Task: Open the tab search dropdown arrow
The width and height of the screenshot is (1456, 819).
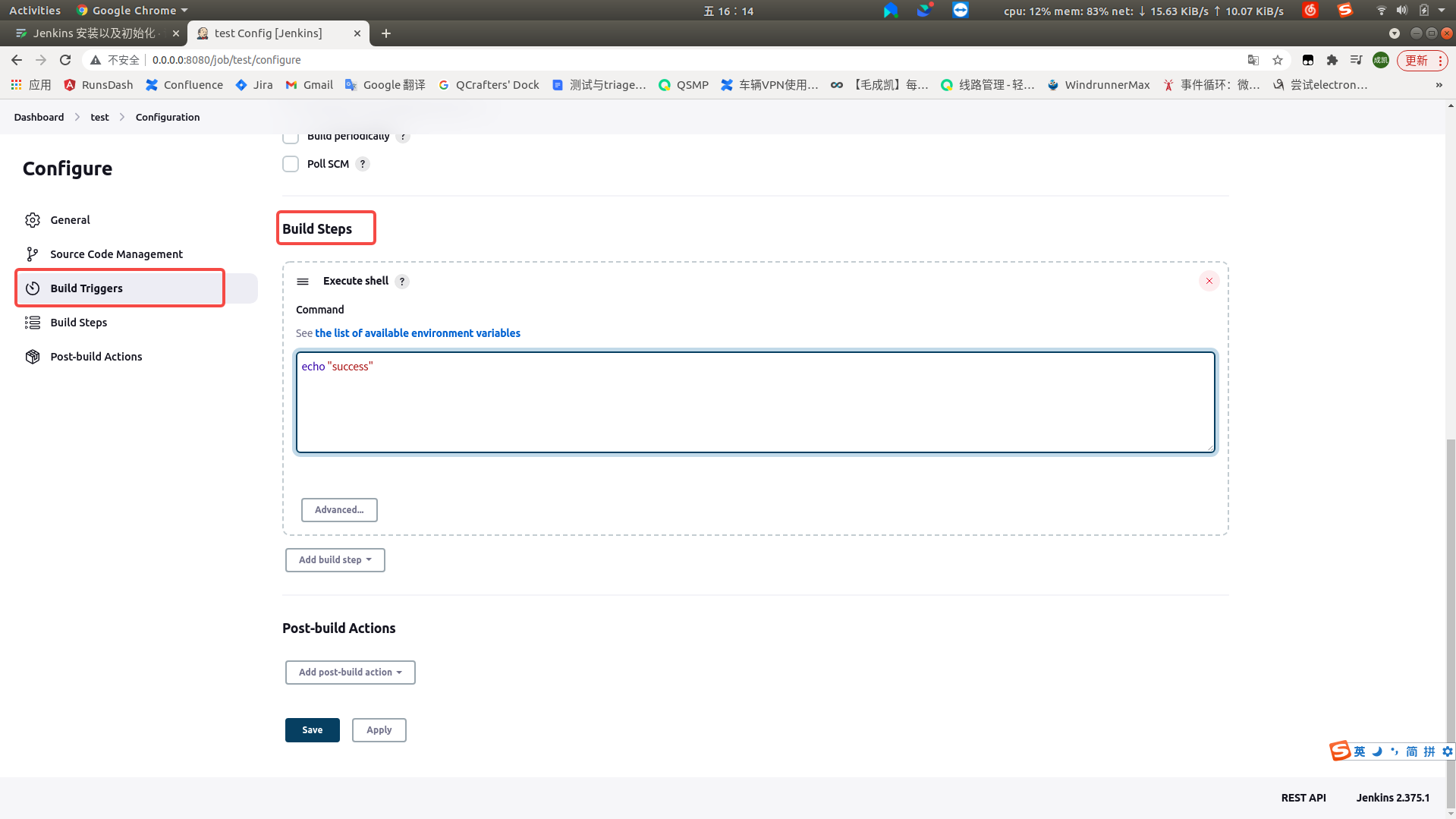Action: click(x=1395, y=33)
